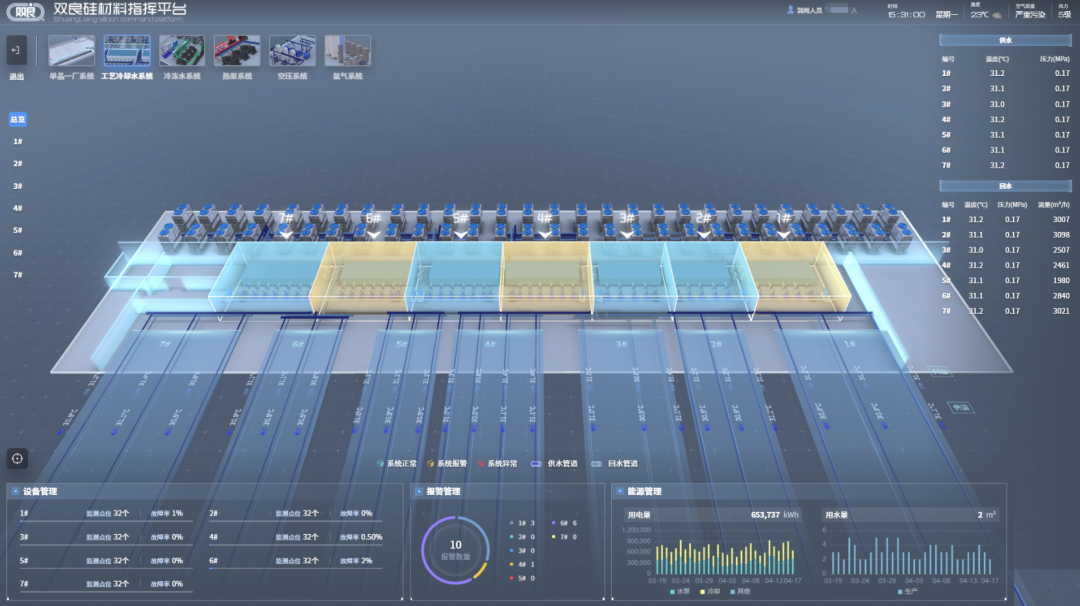Open the 单晶一厂系统 thumbnail
The height and width of the screenshot is (606, 1080).
point(72,51)
